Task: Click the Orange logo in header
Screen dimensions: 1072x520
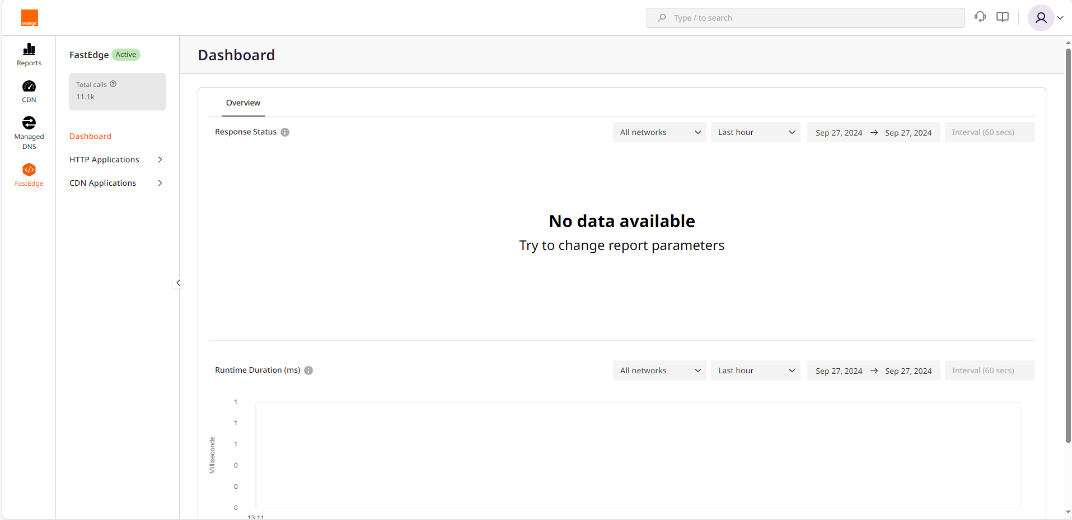Action: pos(29,17)
